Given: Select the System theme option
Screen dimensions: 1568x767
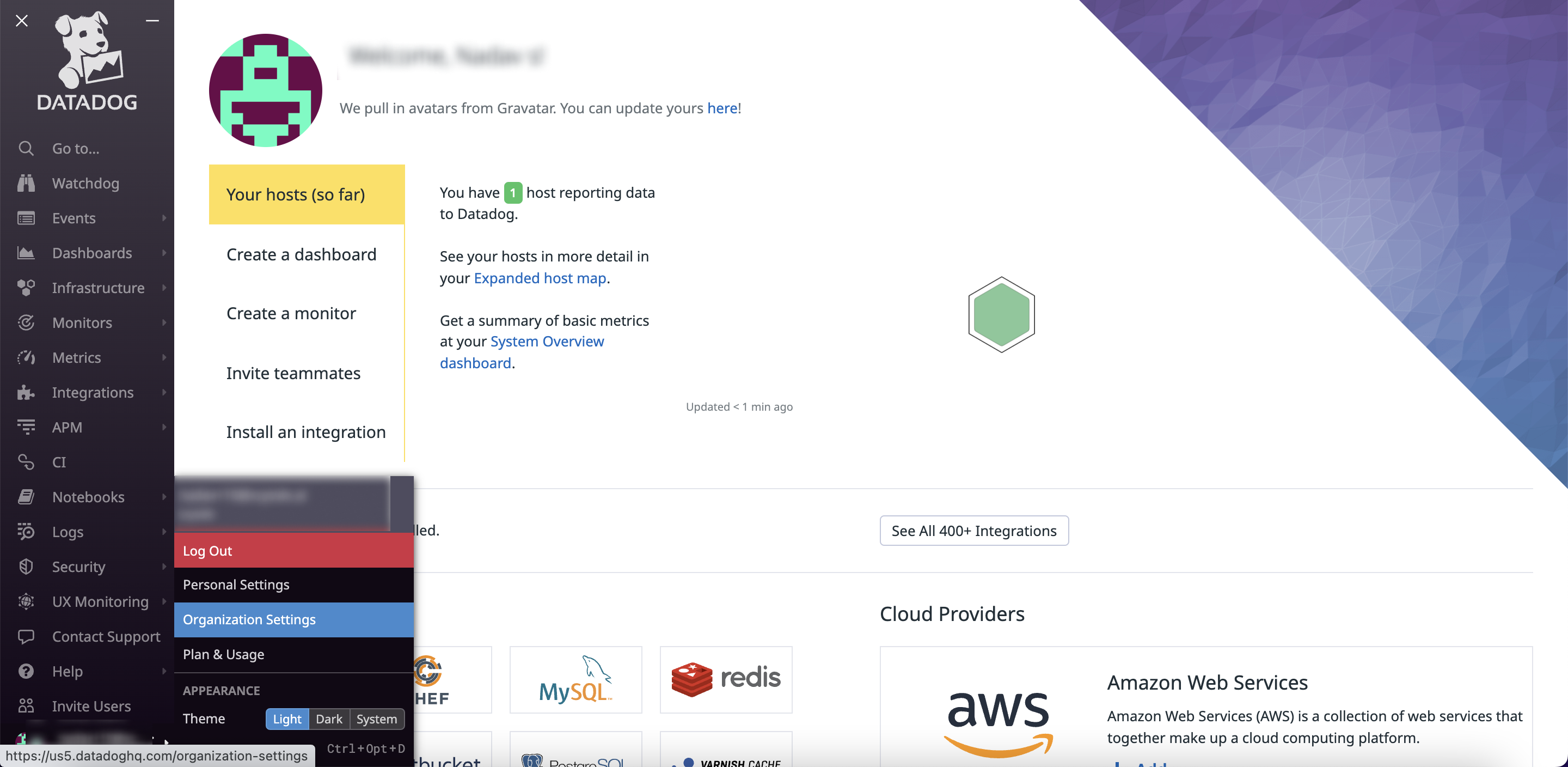Looking at the screenshot, I should point(376,719).
